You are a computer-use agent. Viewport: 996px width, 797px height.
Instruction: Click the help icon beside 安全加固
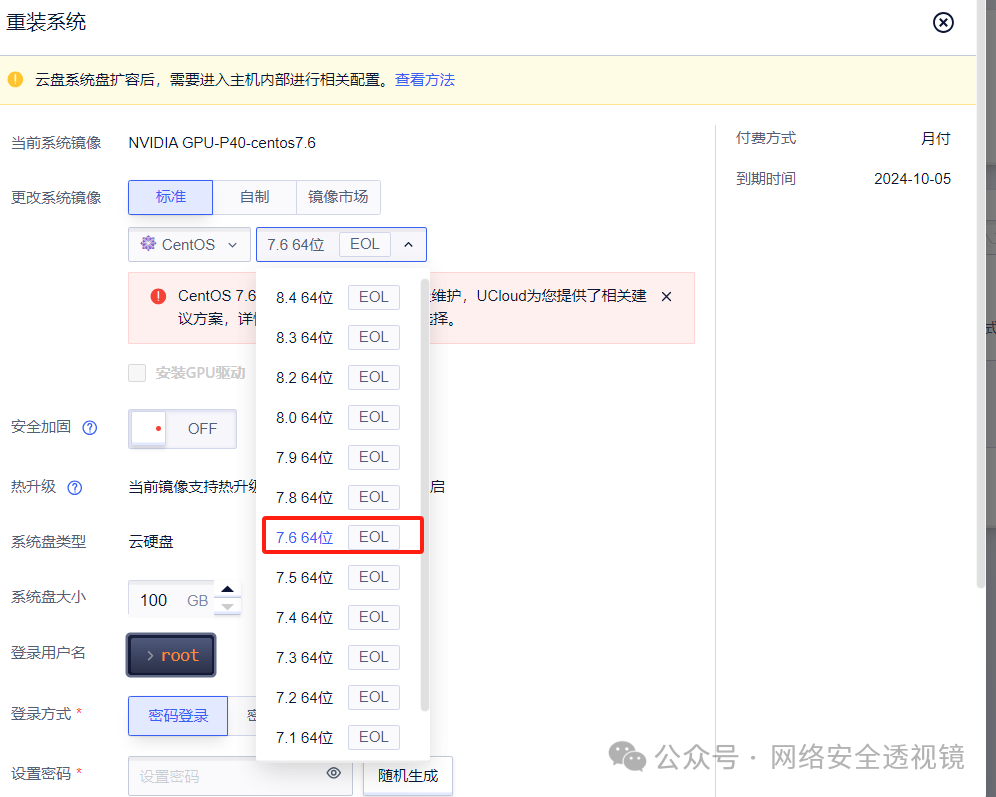pos(89,427)
